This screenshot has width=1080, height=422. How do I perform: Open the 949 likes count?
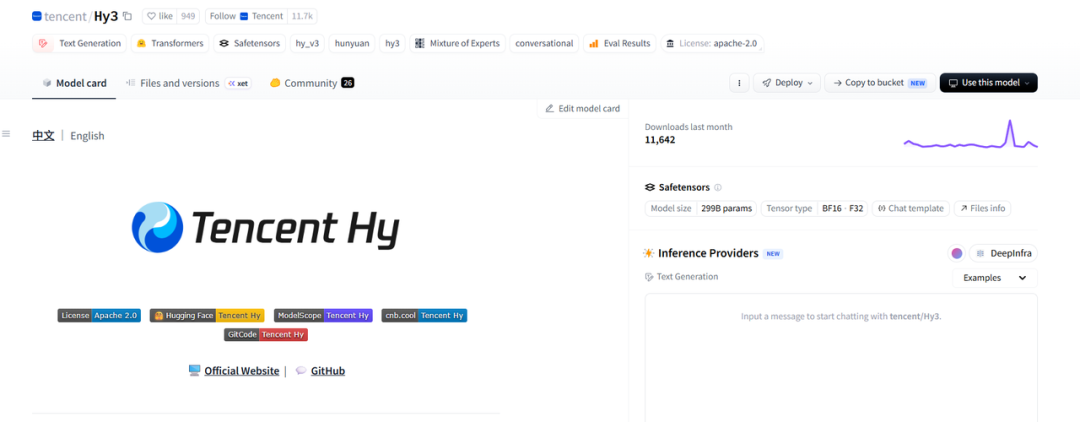[x=188, y=16]
